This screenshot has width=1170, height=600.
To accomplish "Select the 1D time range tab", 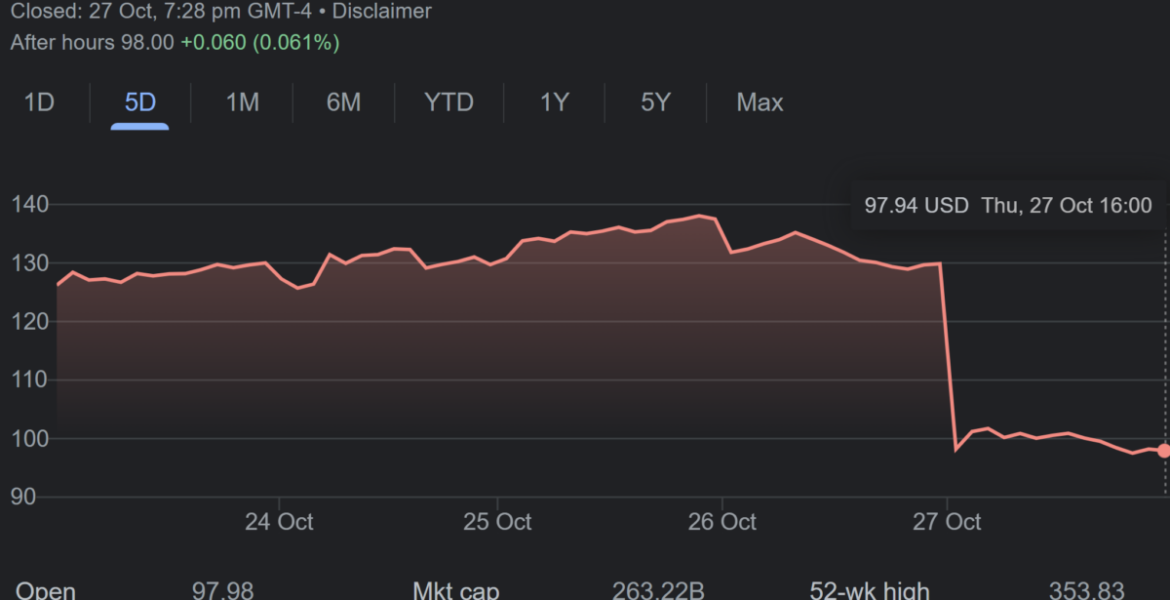I will click(x=39, y=102).
